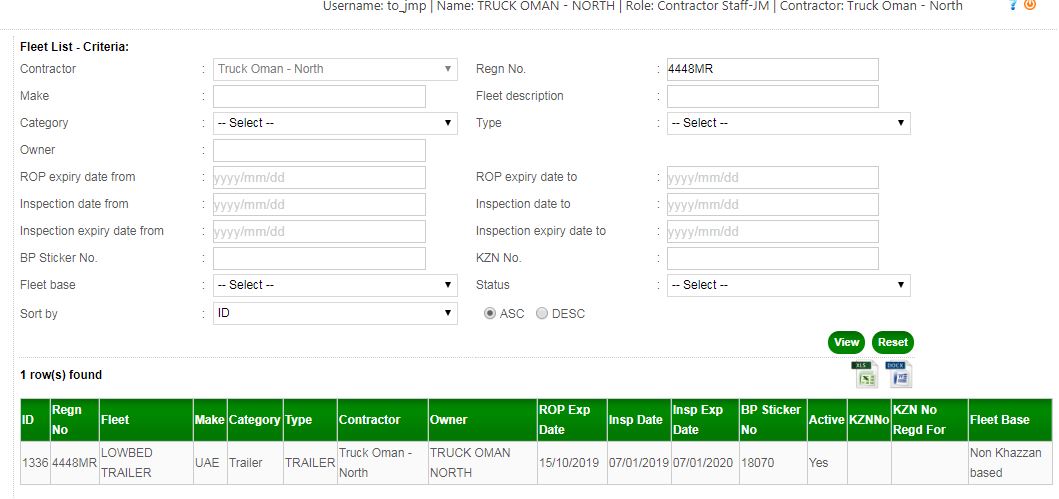Click the BP Sticker No. field
1059x499 pixels.
(x=319, y=258)
